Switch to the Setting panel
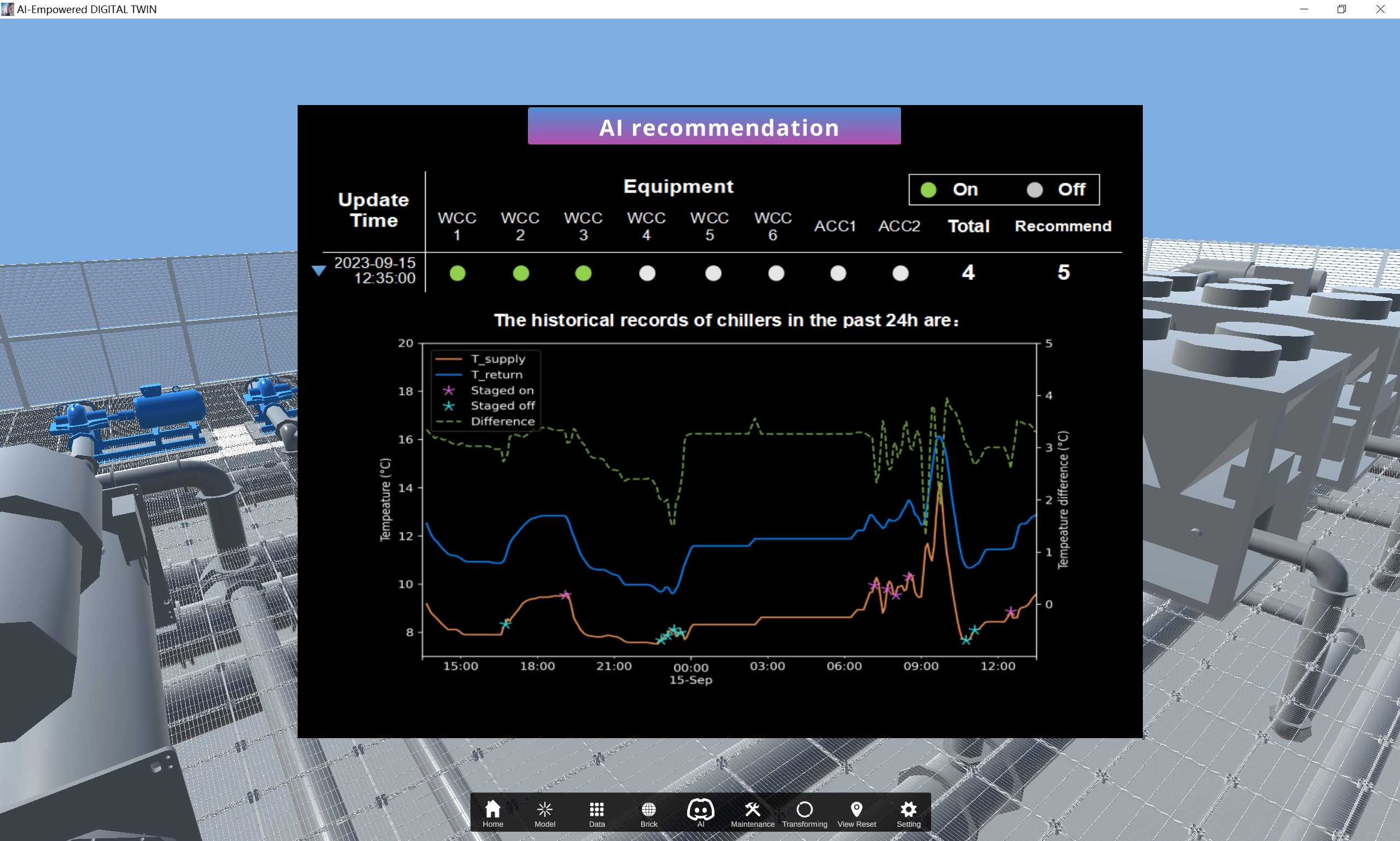This screenshot has width=1400, height=841. 908,811
